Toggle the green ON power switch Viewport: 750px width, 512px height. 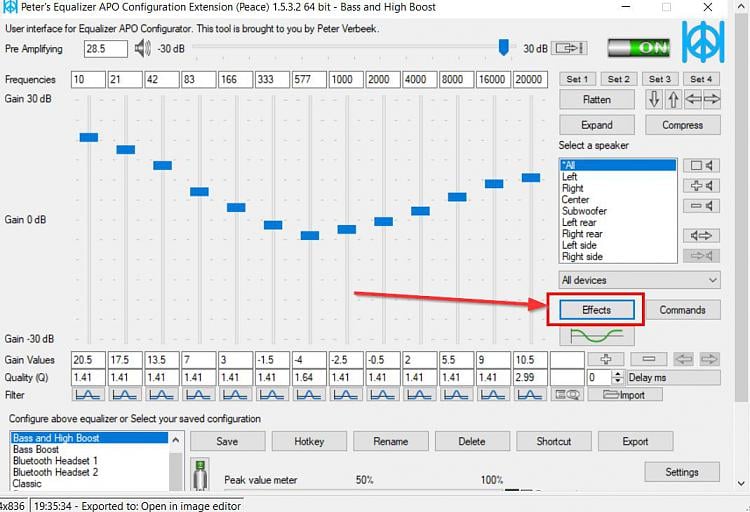pos(639,48)
